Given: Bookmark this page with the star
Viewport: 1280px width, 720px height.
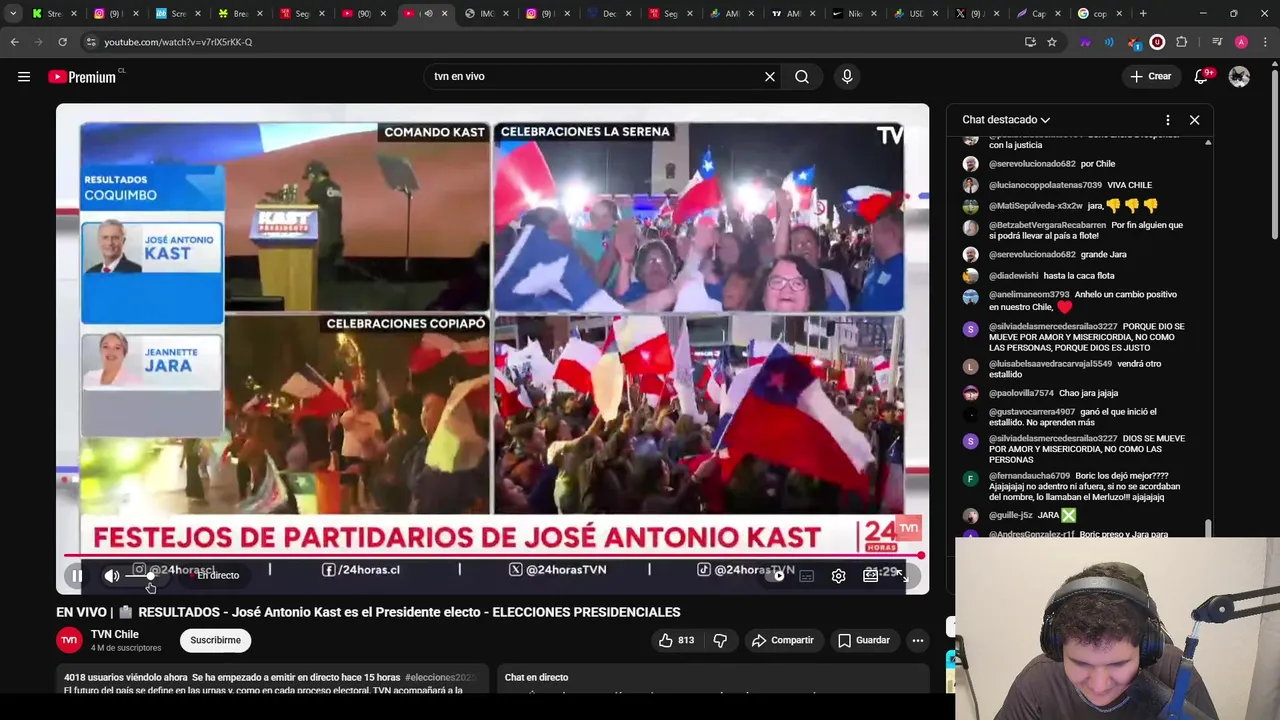Looking at the screenshot, I should [x=1052, y=42].
